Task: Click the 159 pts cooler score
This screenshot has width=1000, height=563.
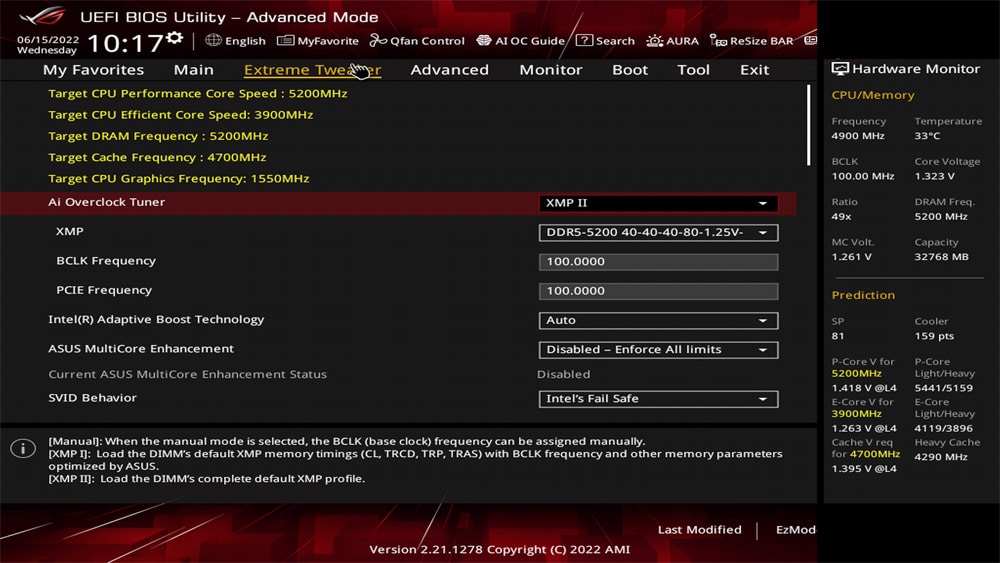Action: [x=934, y=335]
